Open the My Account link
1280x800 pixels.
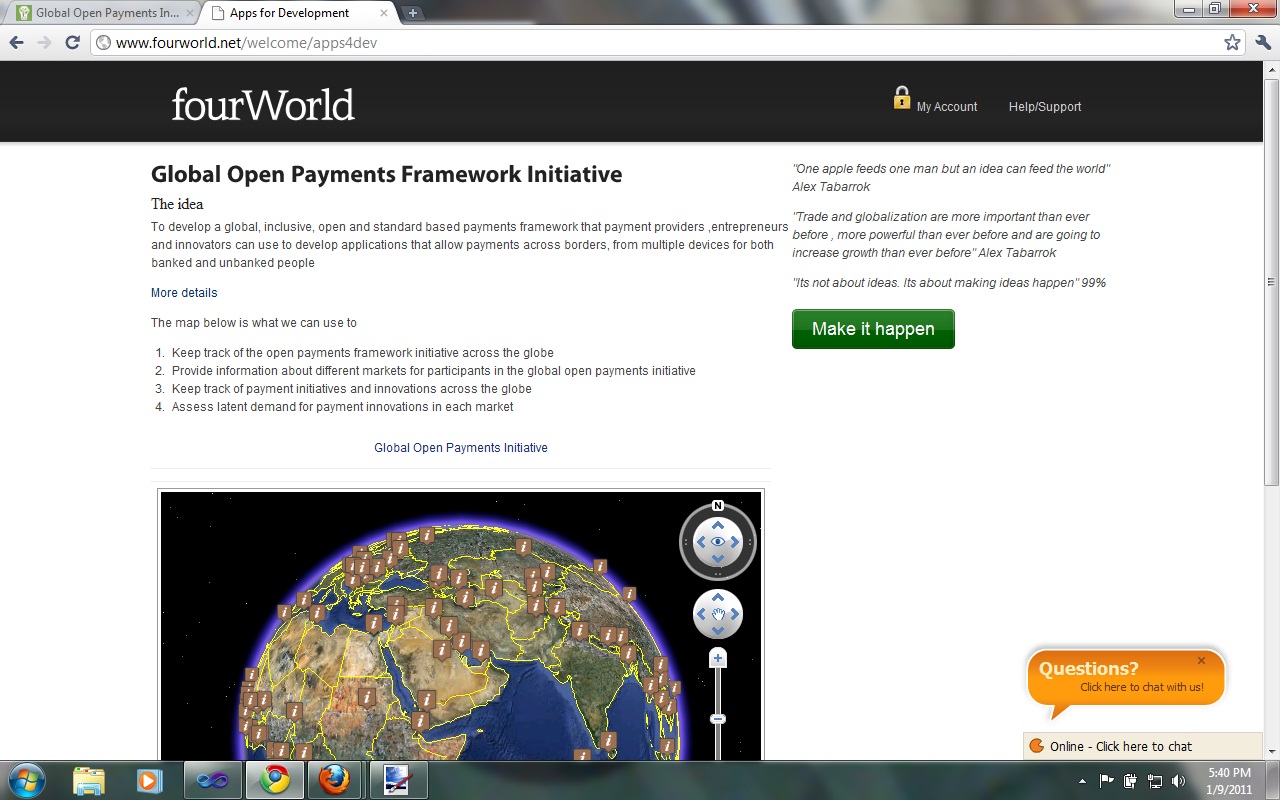point(947,107)
